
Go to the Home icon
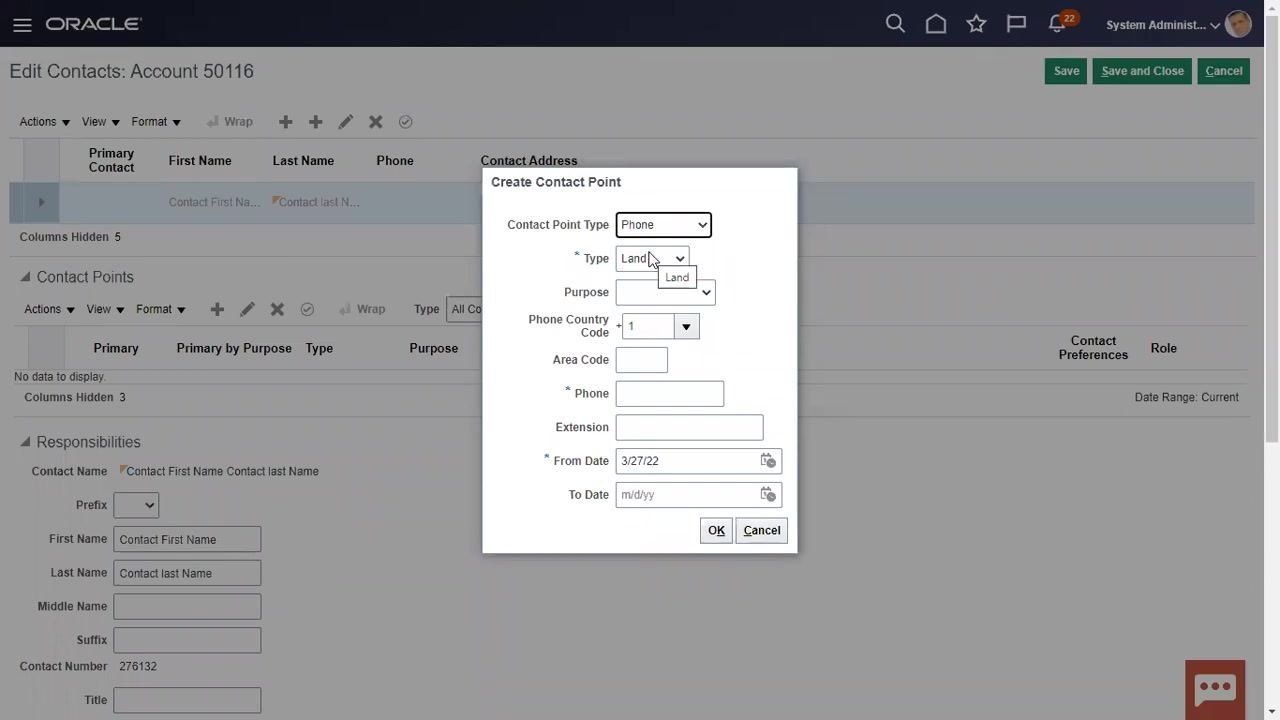click(x=936, y=24)
